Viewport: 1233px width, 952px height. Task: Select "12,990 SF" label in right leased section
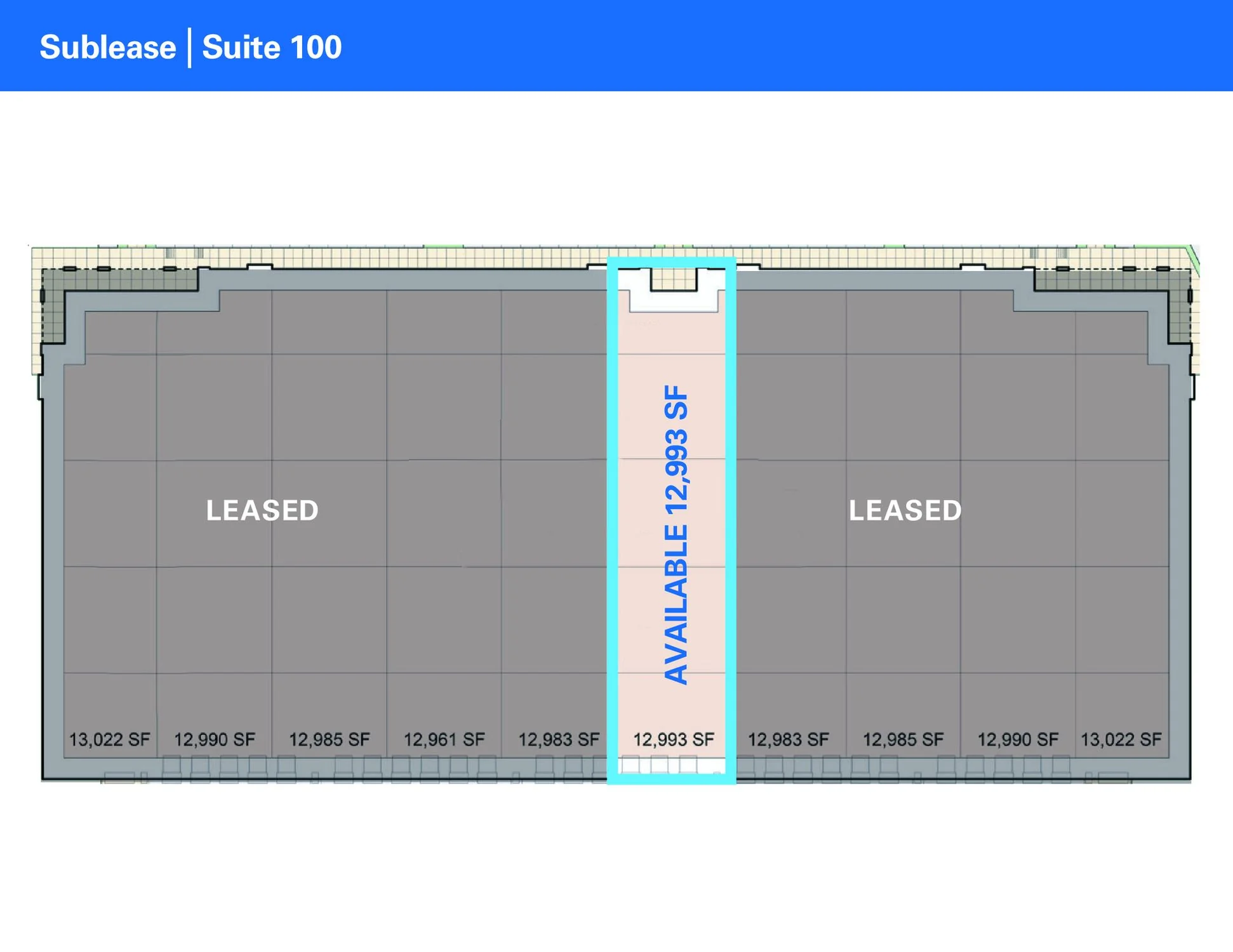pos(1018,739)
